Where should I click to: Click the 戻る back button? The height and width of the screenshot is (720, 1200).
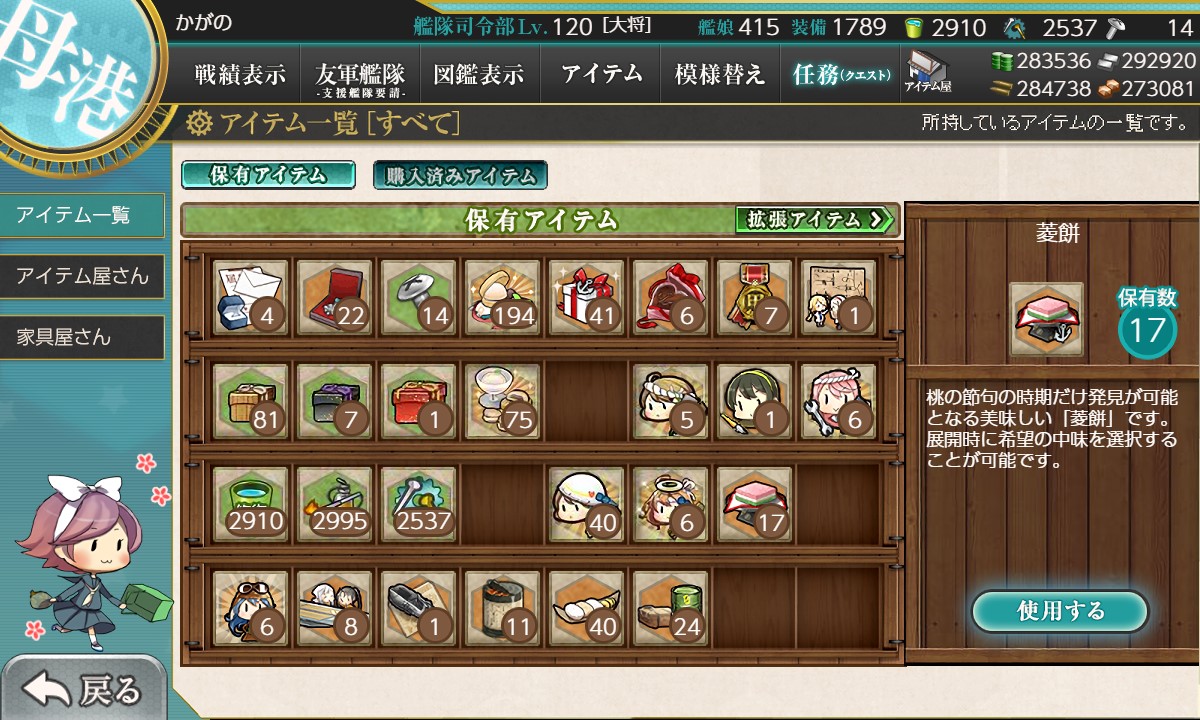pyautogui.click(x=85, y=688)
